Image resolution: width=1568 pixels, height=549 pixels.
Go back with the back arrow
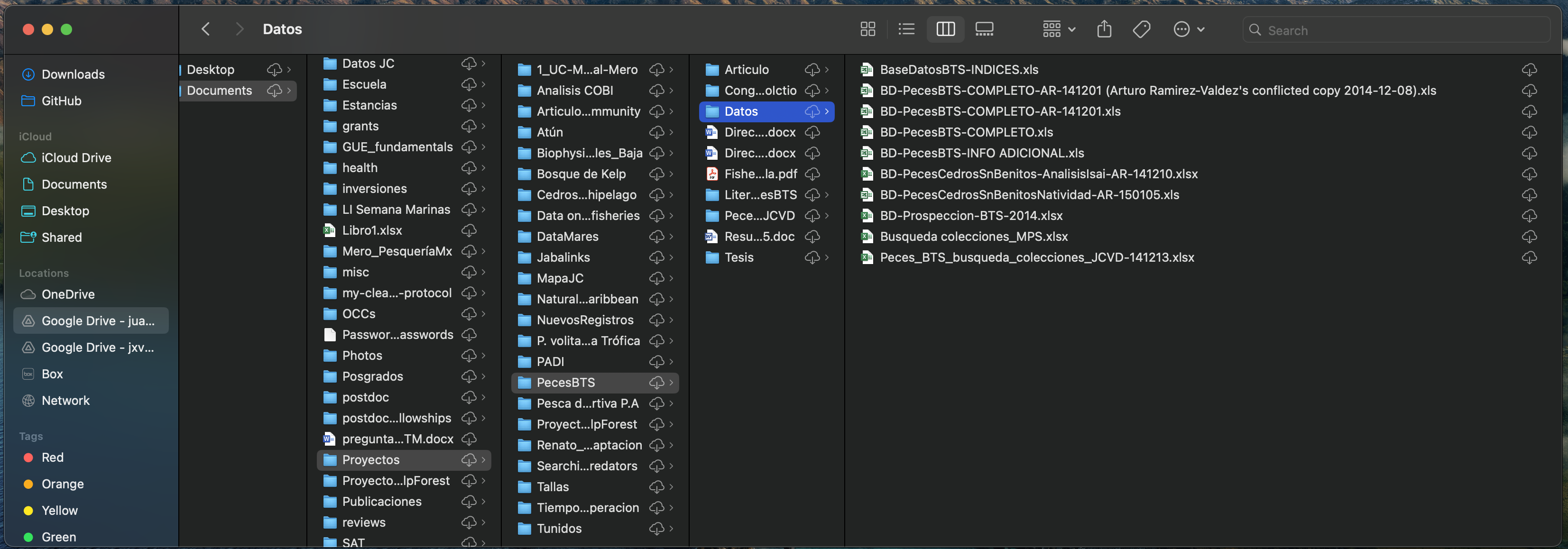pos(206,29)
